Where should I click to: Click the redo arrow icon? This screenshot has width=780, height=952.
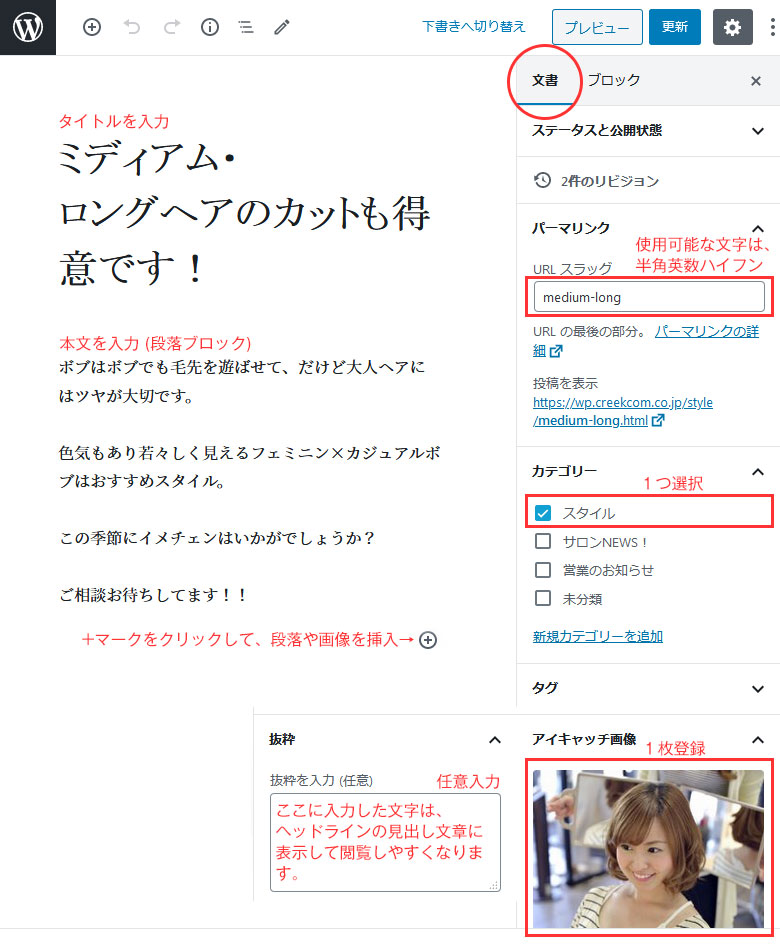click(172, 27)
